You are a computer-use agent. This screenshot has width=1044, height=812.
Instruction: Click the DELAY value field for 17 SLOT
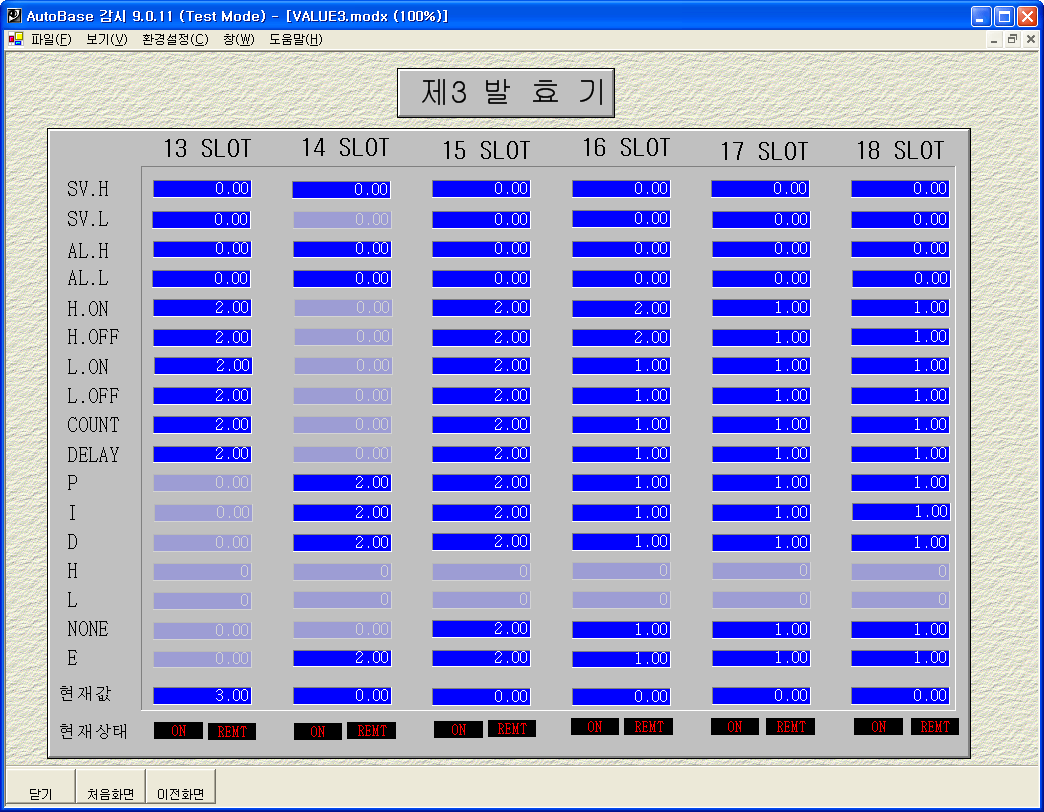(760, 454)
